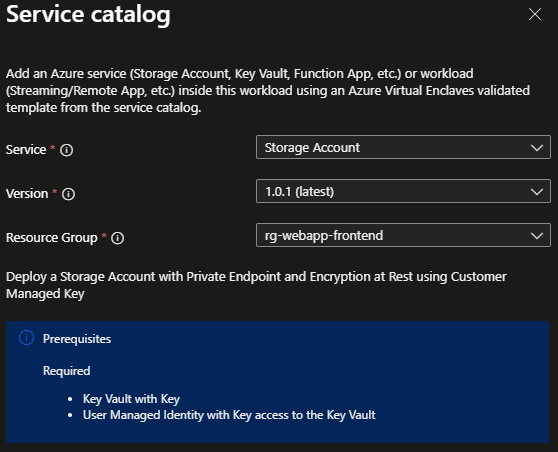The width and height of the screenshot is (558, 452).
Task: Click the Prerequisites info icon
Action: coord(26,338)
